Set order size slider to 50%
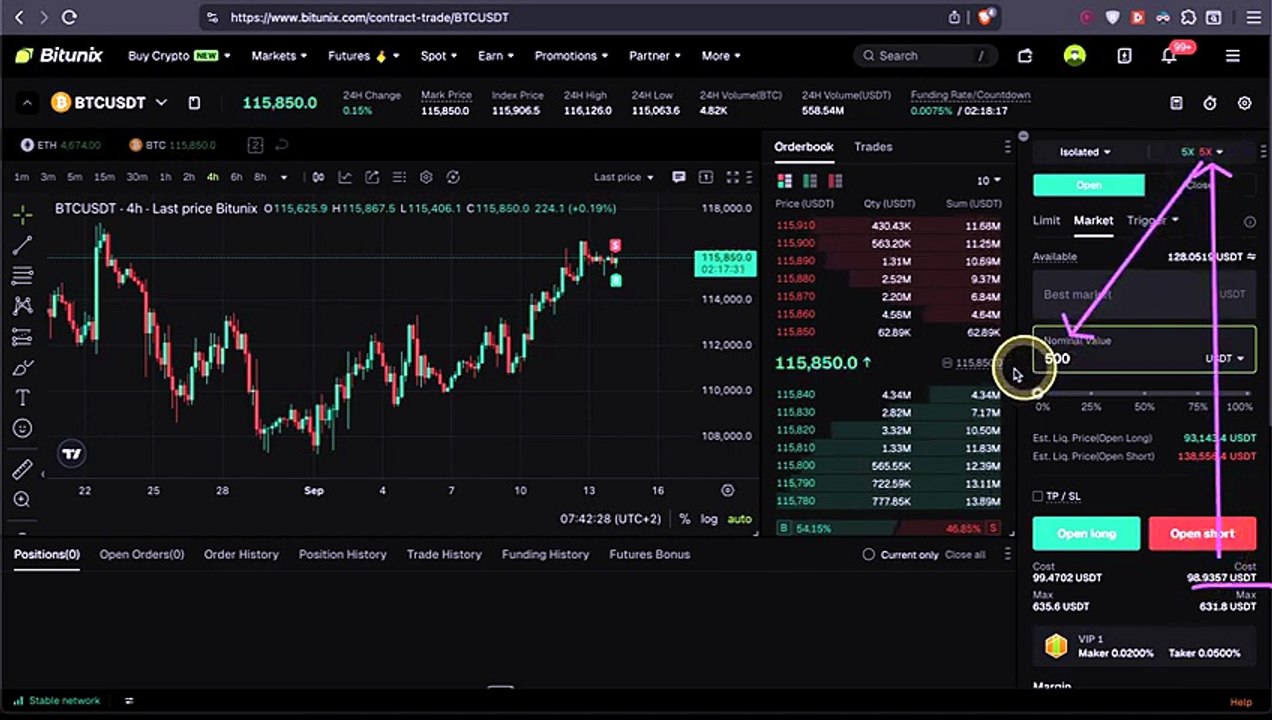 click(x=1144, y=395)
